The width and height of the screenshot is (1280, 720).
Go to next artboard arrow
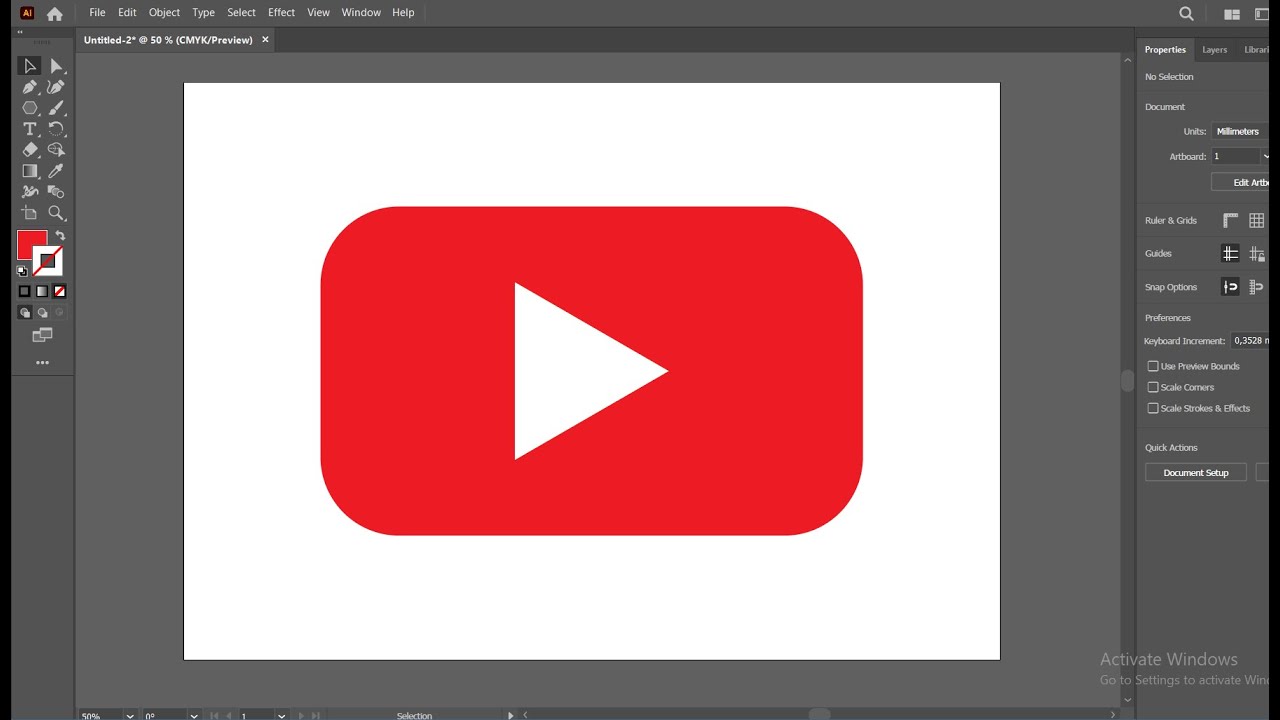301,716
